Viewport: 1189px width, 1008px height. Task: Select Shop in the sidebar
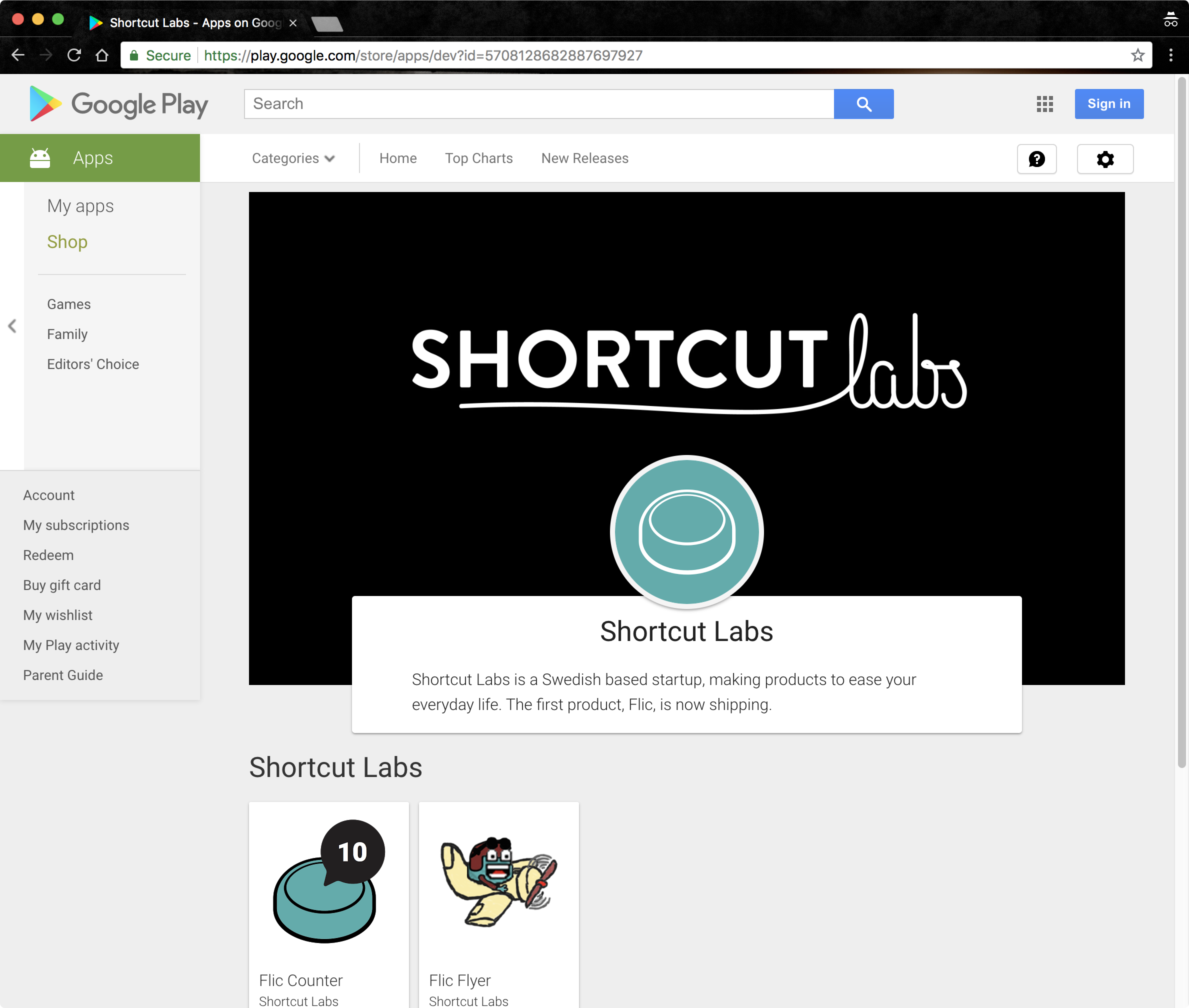point(67,241)
